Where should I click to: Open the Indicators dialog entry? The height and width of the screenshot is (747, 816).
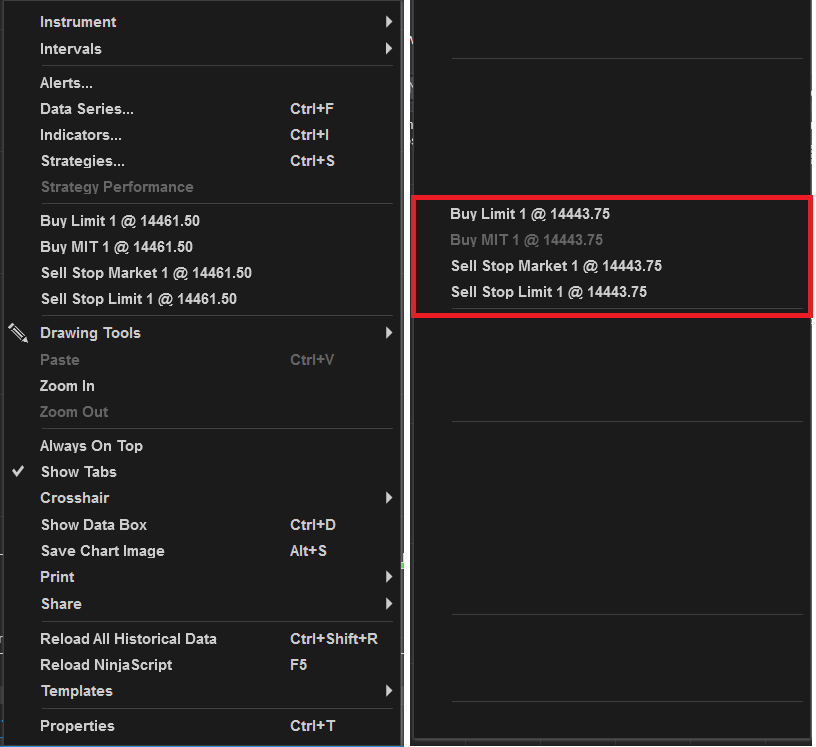[x=81, y=135]
